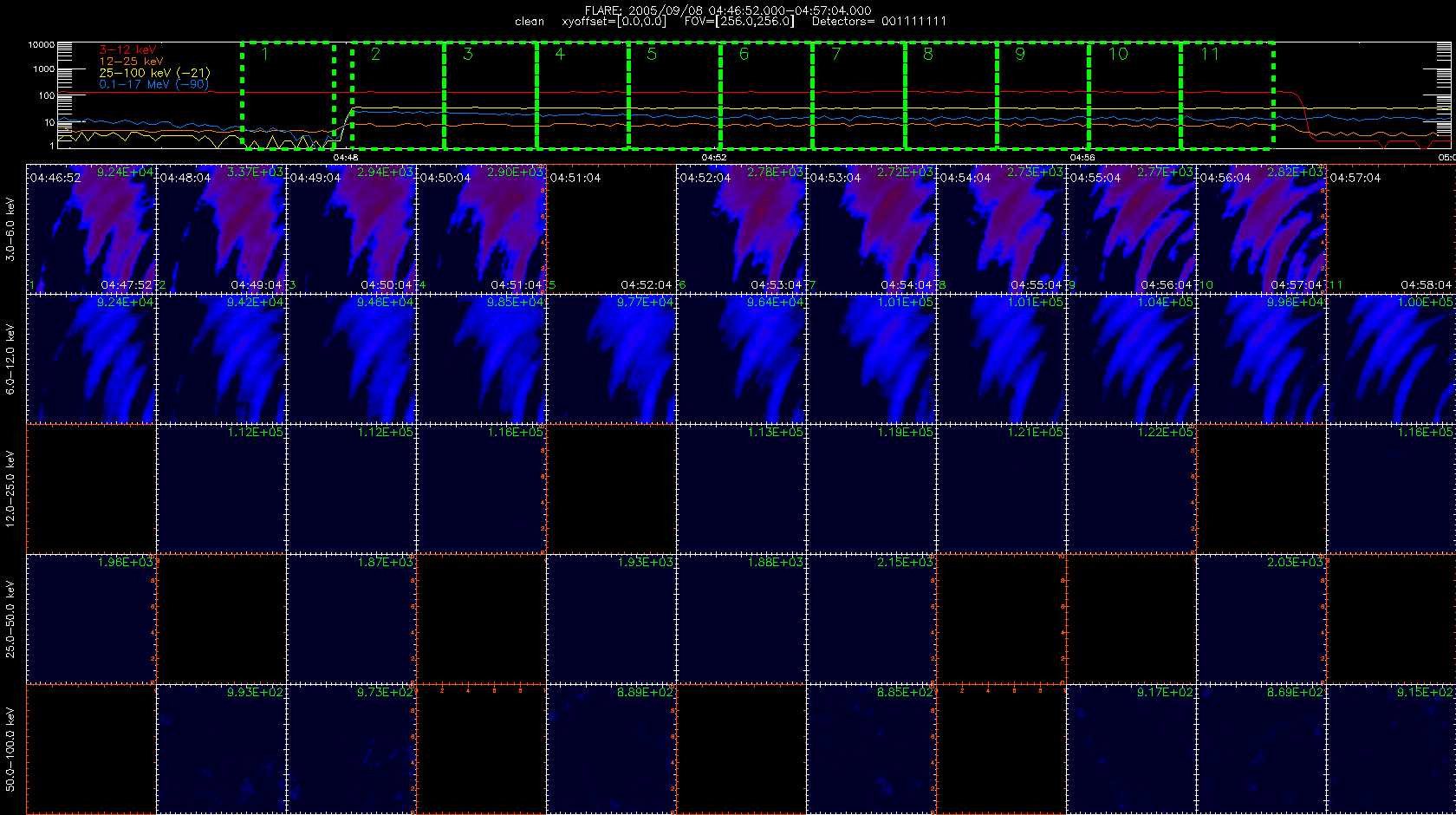
Task: Open the 12.0-25.0 keV panel with peak 1.22E+05
Action: pos(1132,489)
